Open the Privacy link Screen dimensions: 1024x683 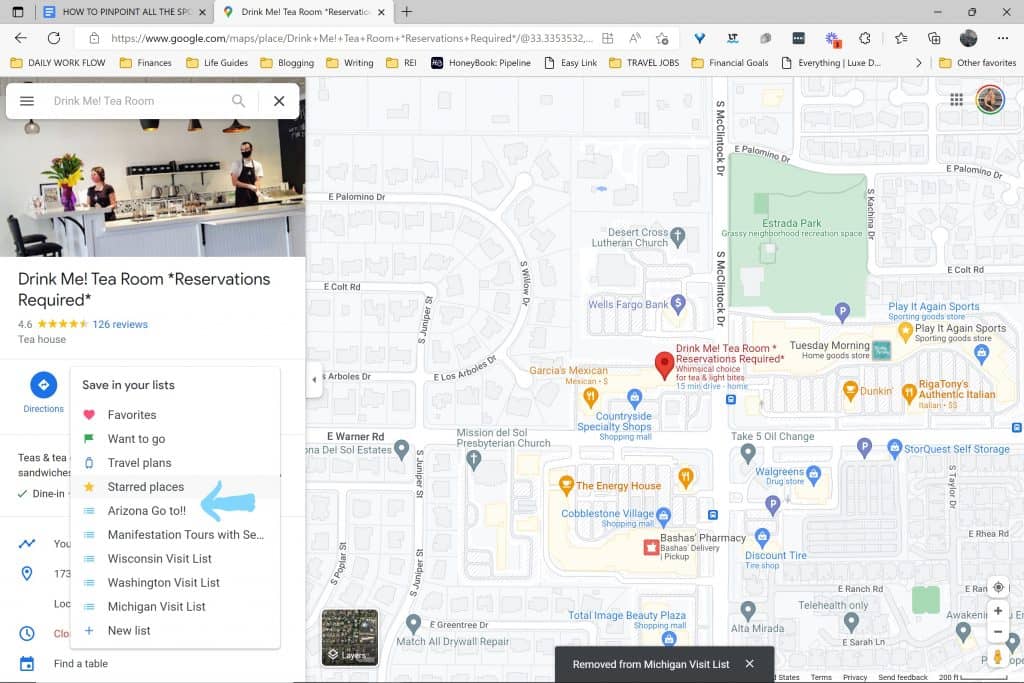(x=855, y=677)
